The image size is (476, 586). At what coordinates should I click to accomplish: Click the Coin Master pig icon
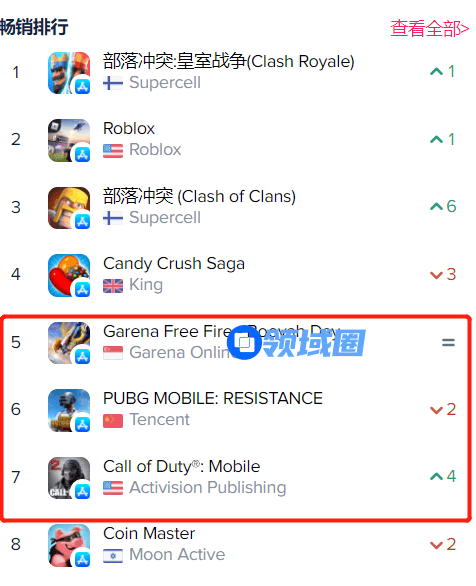pyautogui.click(x=69, y=545)
